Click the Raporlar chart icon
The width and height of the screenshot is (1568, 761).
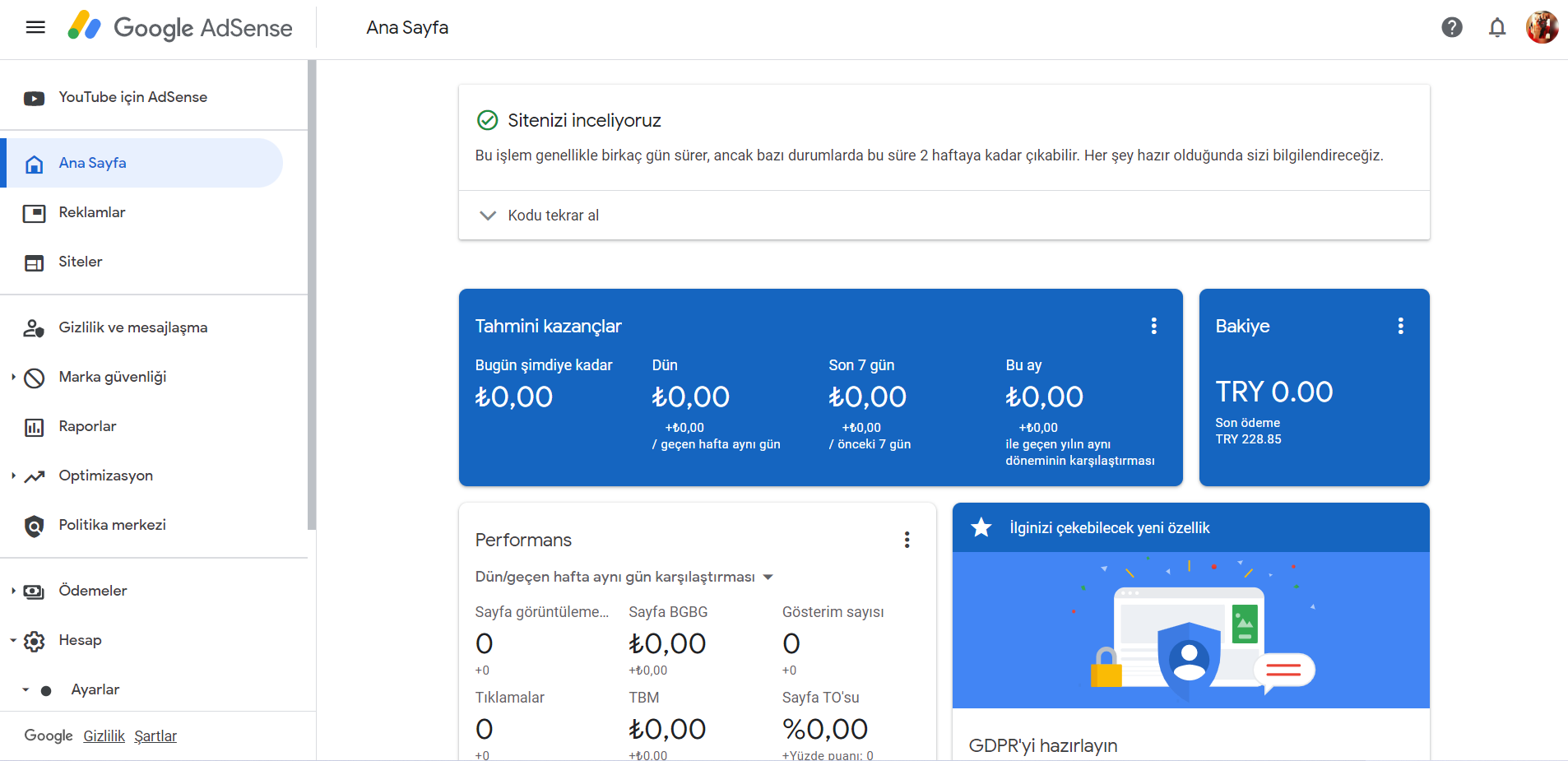pos(34,427)
